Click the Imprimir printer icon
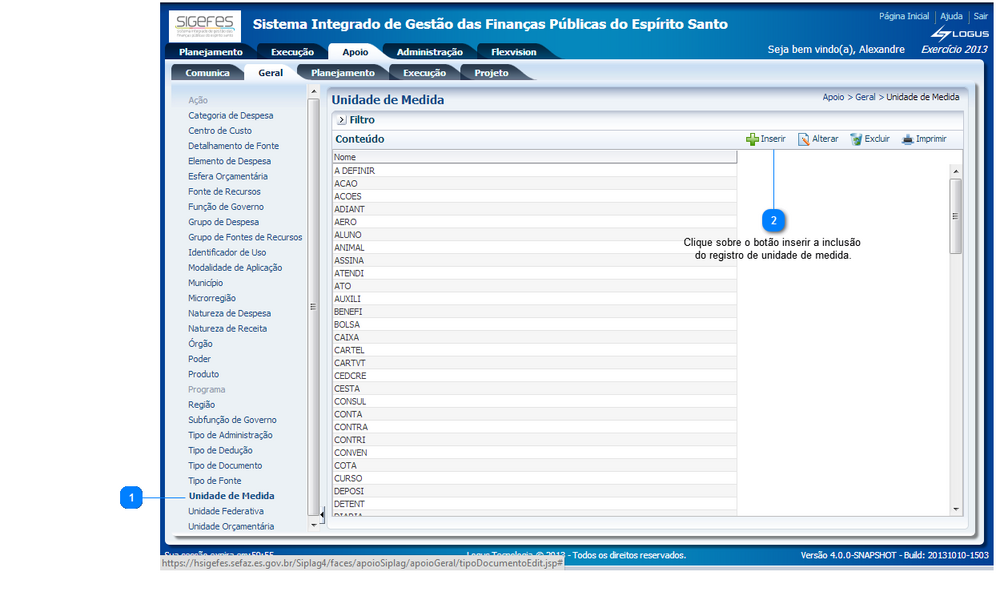The width and height of the screenshot is (1000, 600). tap(907, 140)
